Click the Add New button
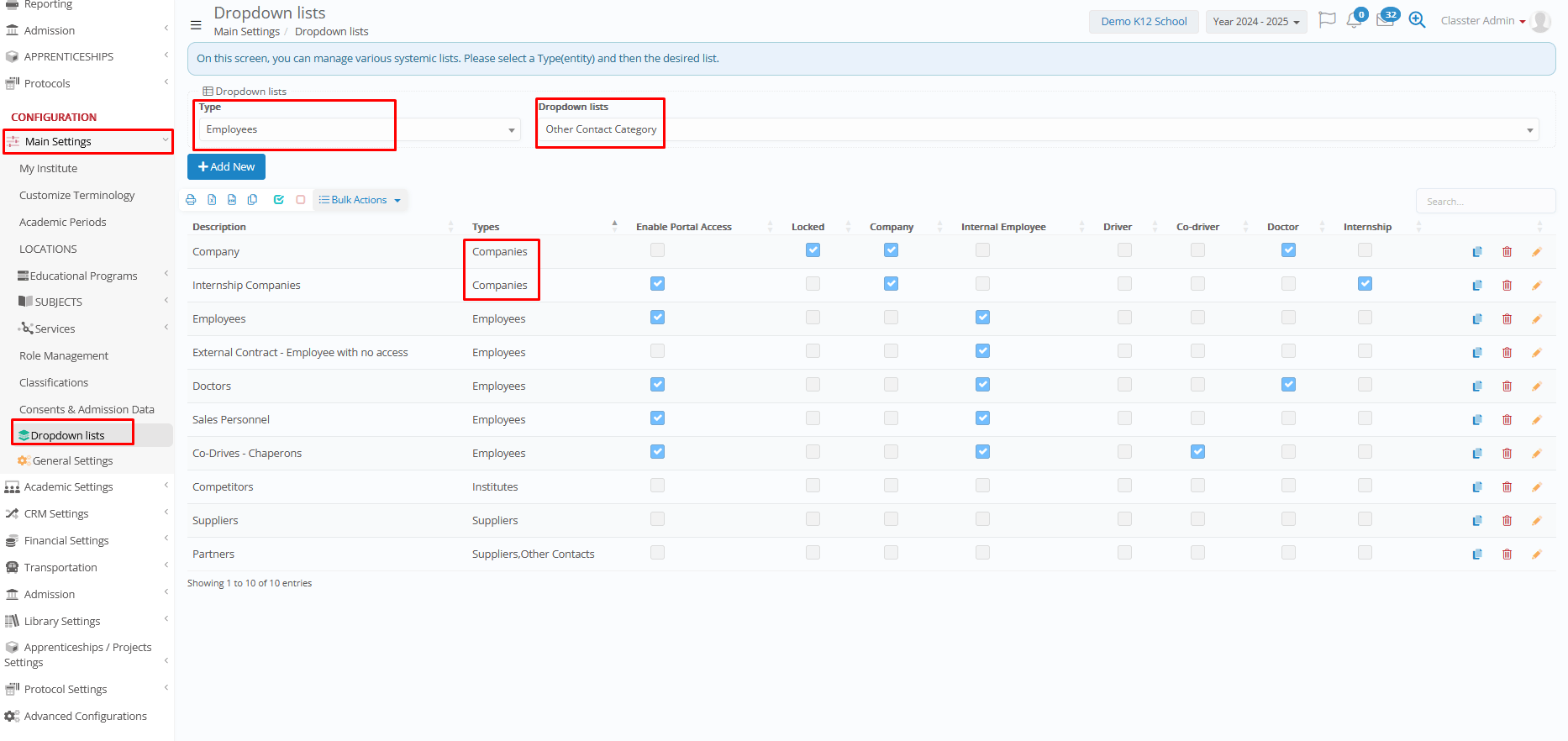Screen dimensions: 1568x741 (x=226, y=167)
